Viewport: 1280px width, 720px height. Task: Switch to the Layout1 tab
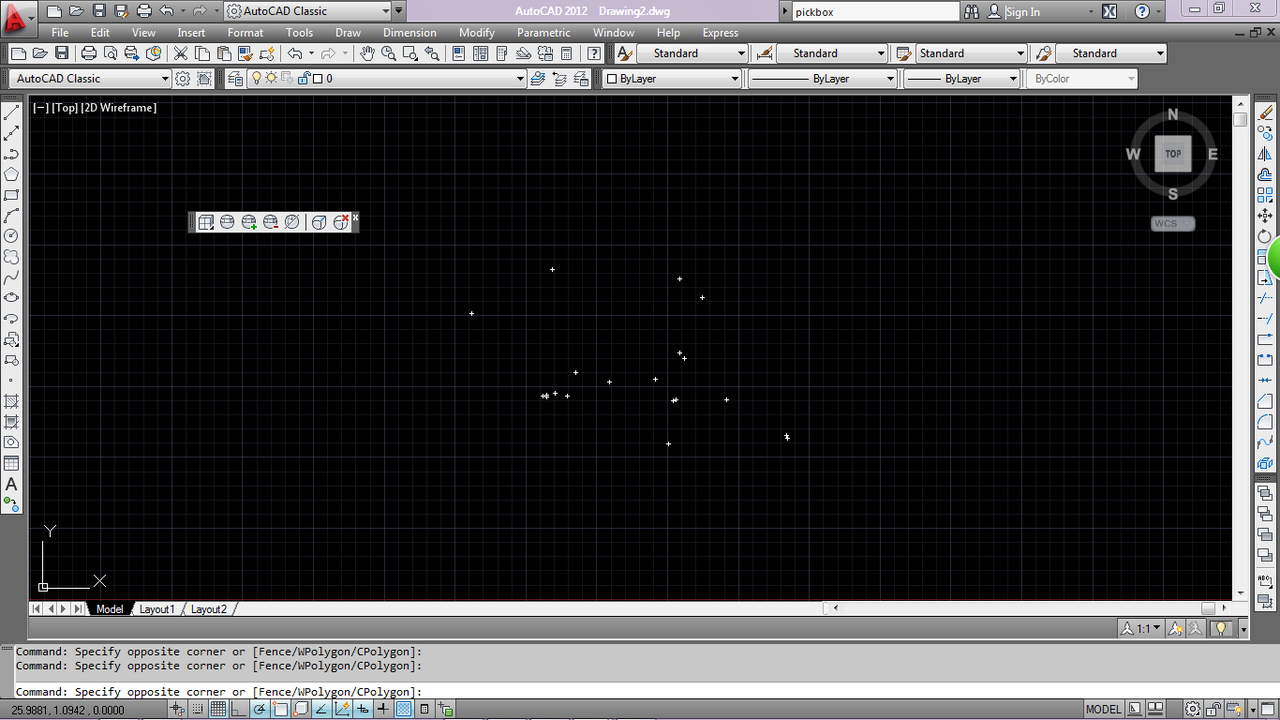(x=157, y=609)
